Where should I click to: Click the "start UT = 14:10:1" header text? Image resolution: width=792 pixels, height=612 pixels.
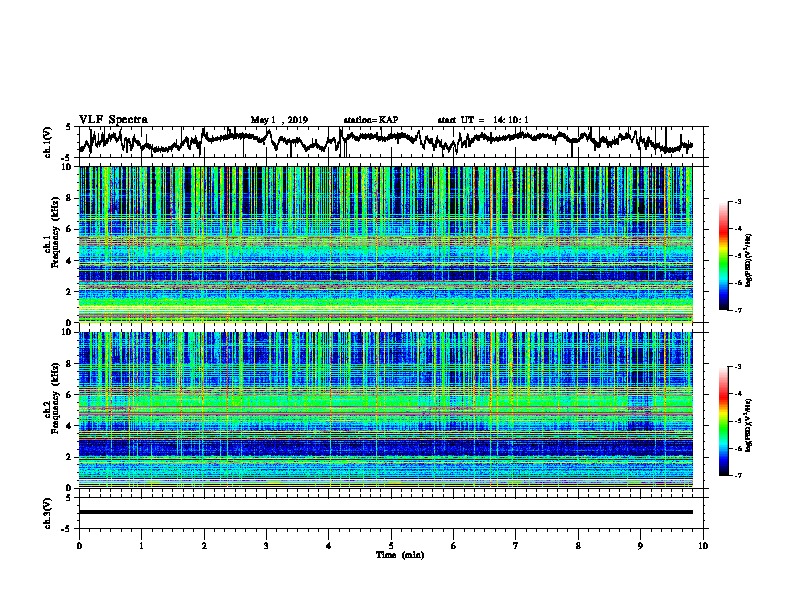point(483,120)
